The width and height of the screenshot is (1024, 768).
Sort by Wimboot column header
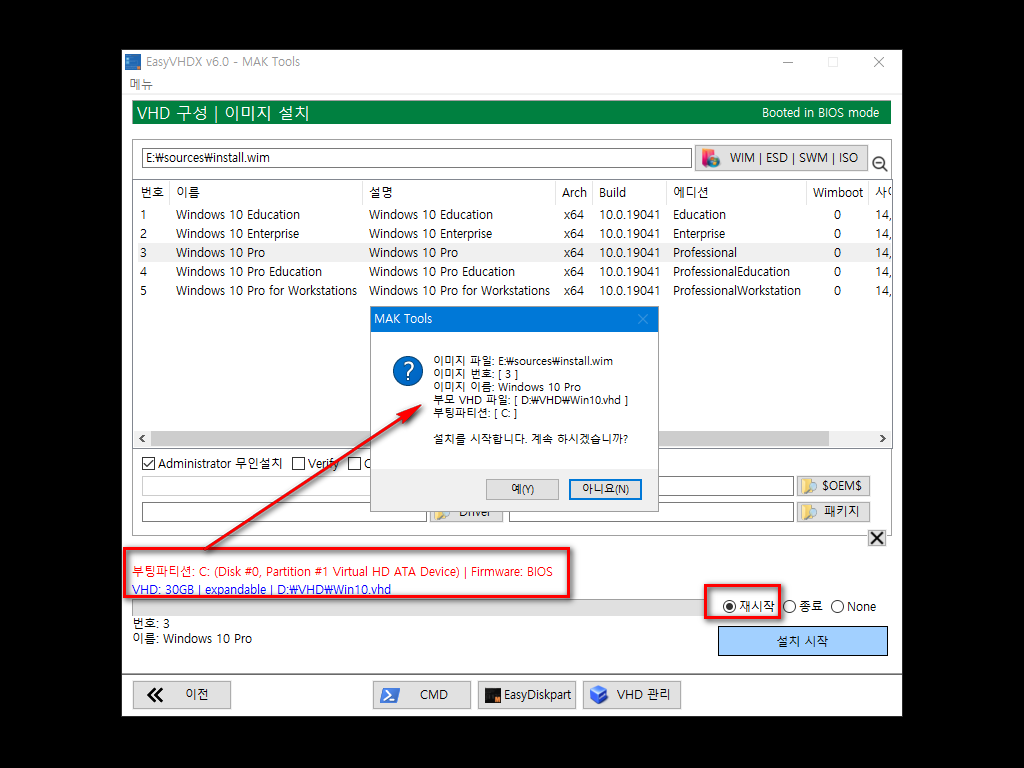pyautogui.click(x=837, y=193)
